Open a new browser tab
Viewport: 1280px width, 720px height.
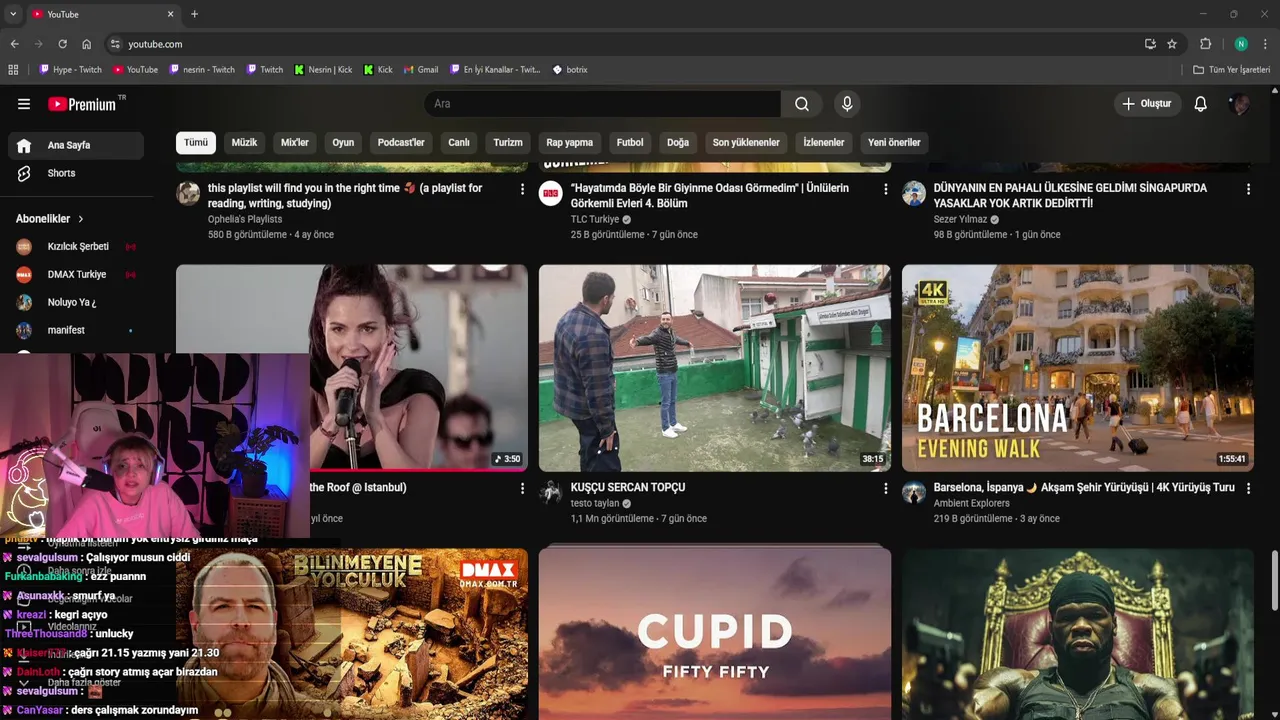pos(194,14)
